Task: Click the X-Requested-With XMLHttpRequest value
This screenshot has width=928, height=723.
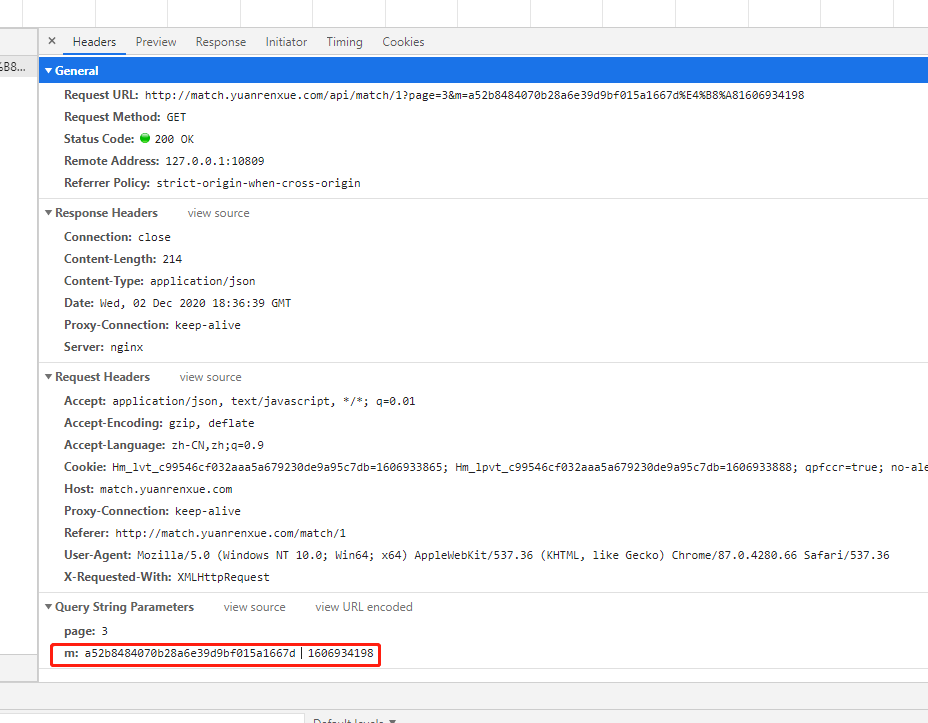Action: pos(223,577)
